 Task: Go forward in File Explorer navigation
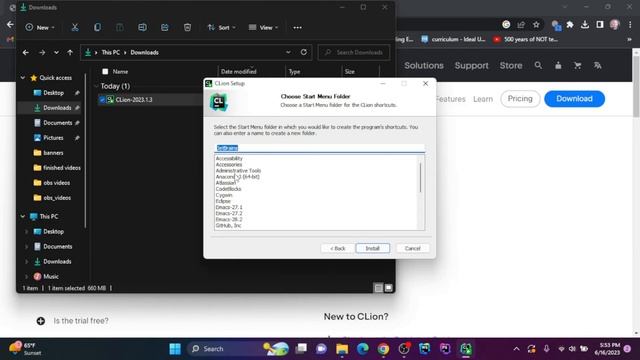coord(42,53)
